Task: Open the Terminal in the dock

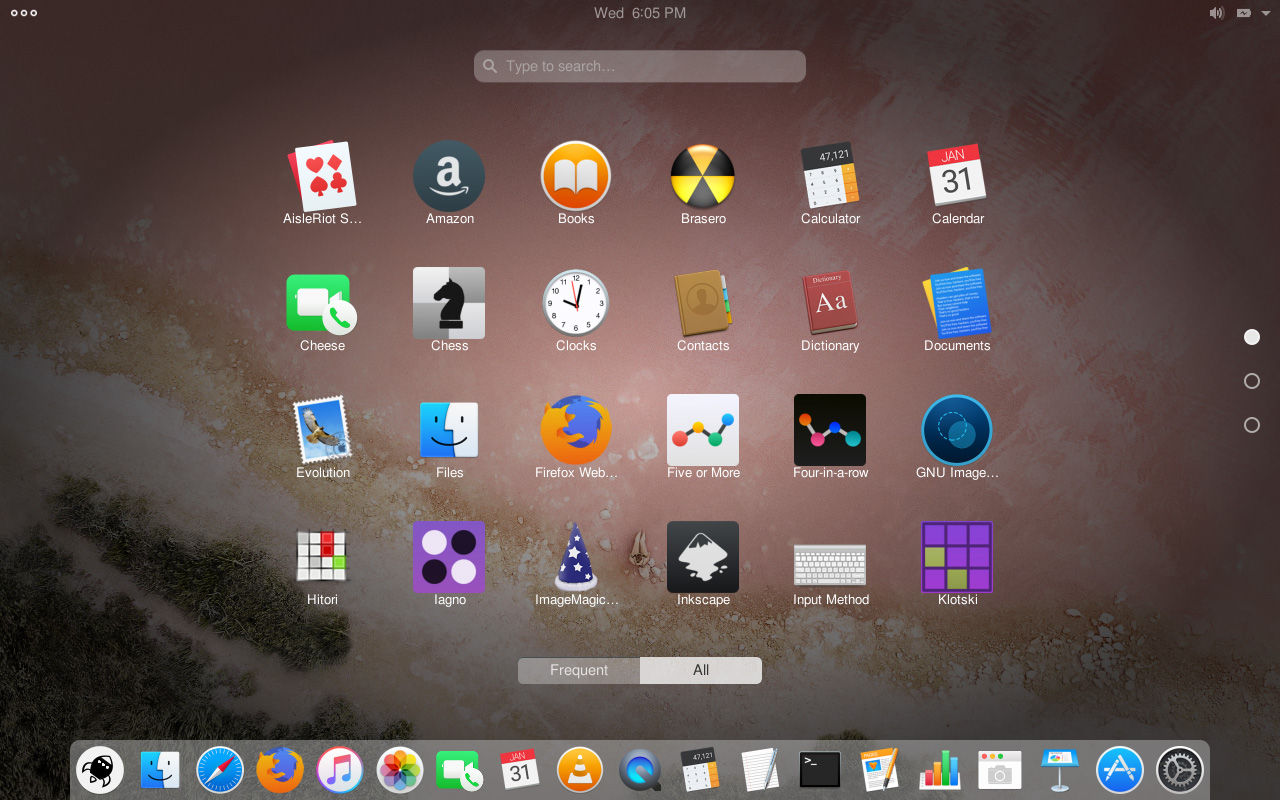Action: coord(820,770)
